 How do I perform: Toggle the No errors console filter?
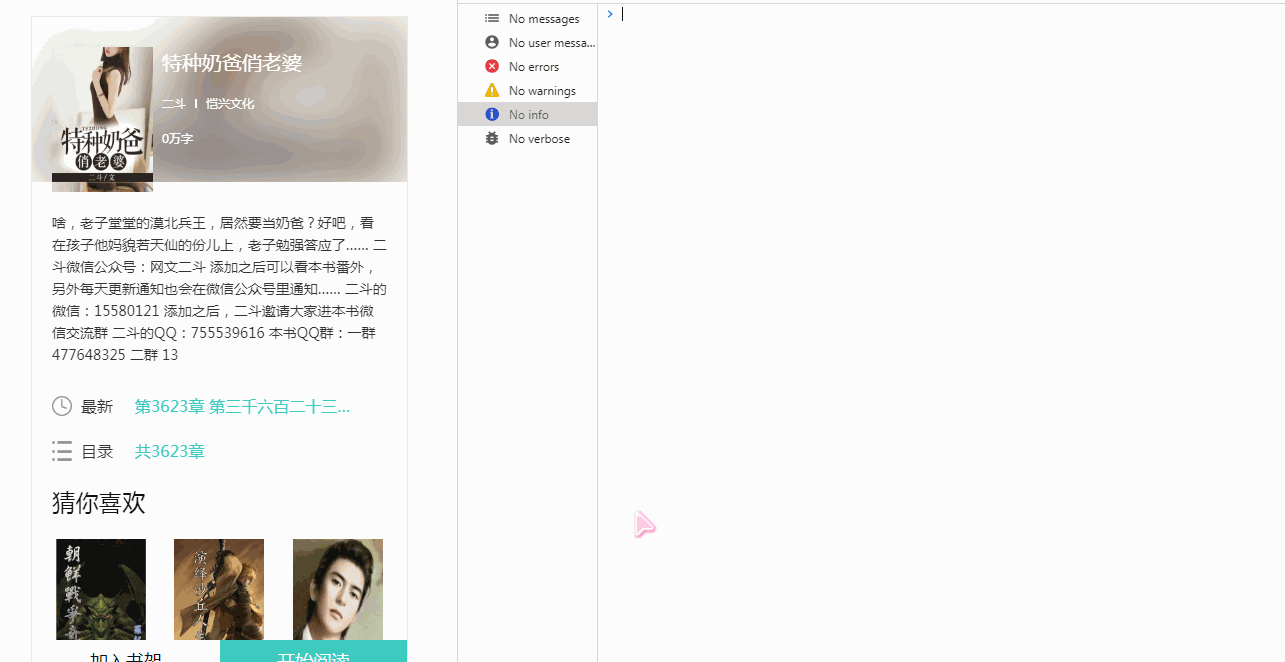click(x=535, y=66)
